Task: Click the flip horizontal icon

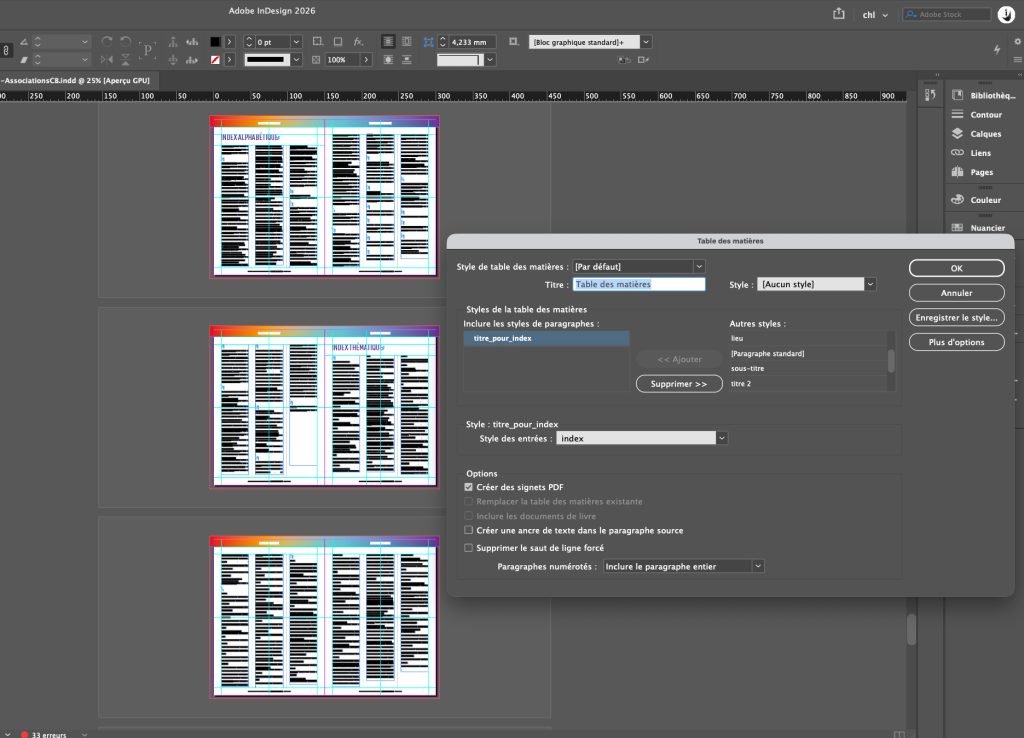Action: coord(106,59)
